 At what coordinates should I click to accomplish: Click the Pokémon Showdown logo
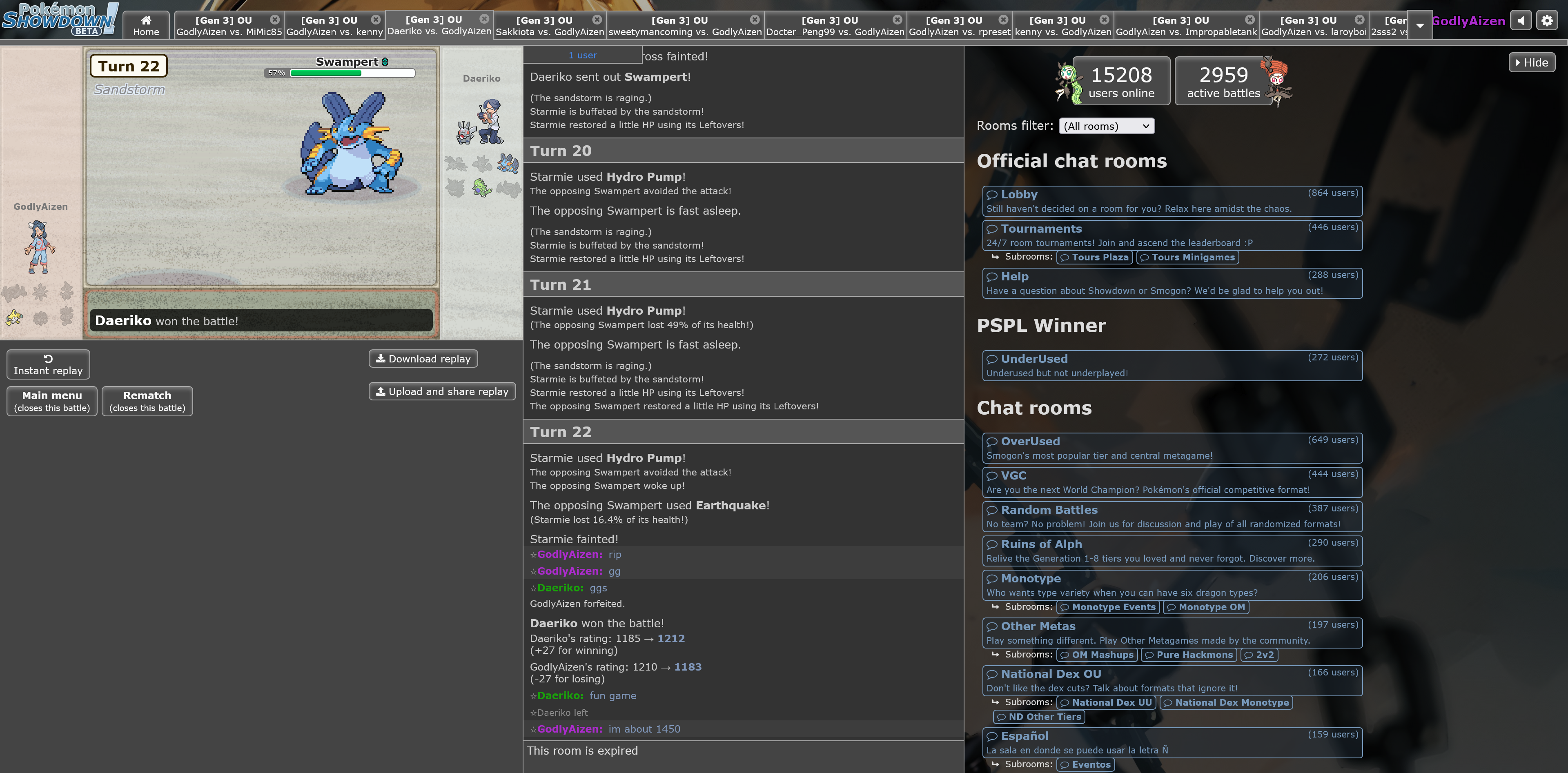coord(59,20)
